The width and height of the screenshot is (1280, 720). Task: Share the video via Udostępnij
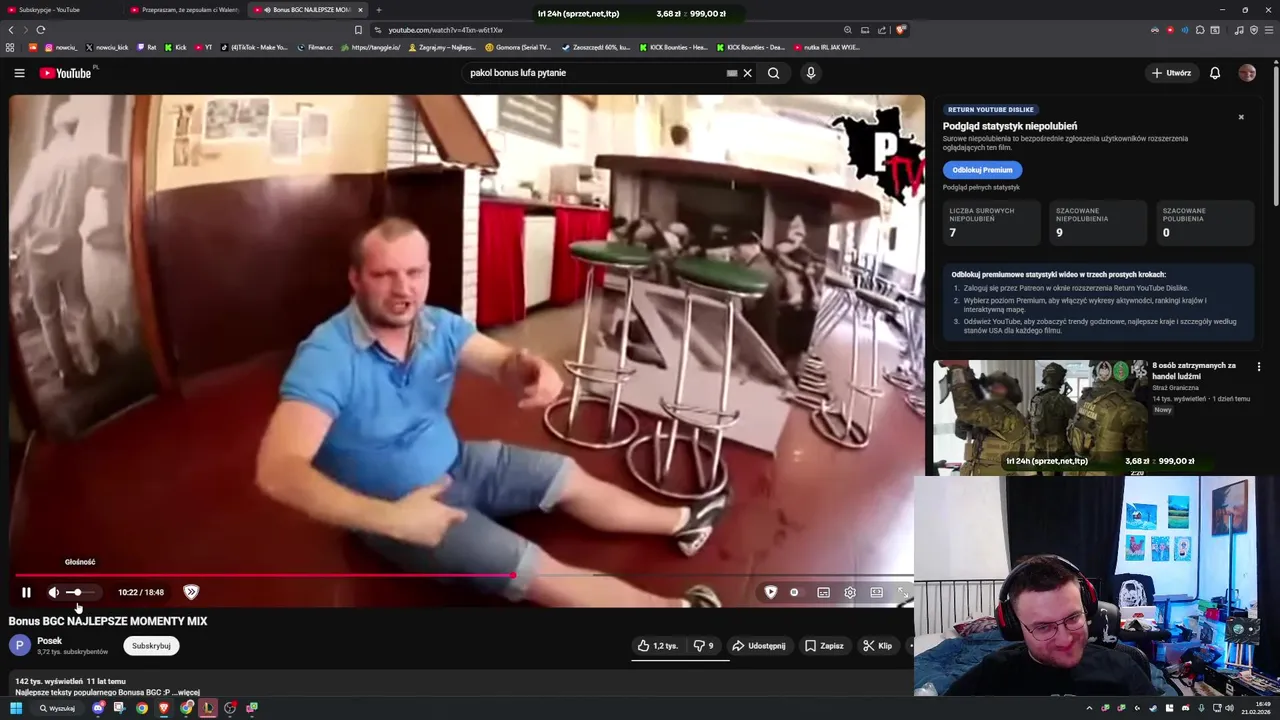click(x=759, y=646)
